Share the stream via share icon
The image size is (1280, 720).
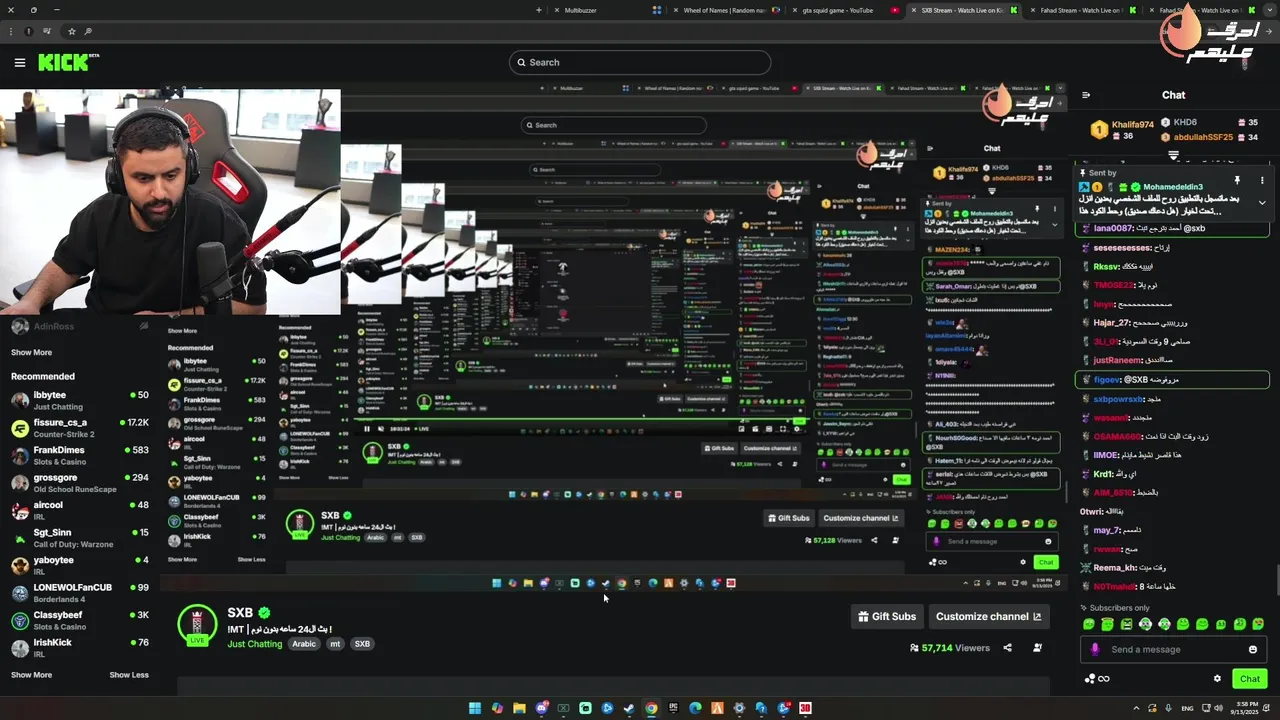[1007, 648]
